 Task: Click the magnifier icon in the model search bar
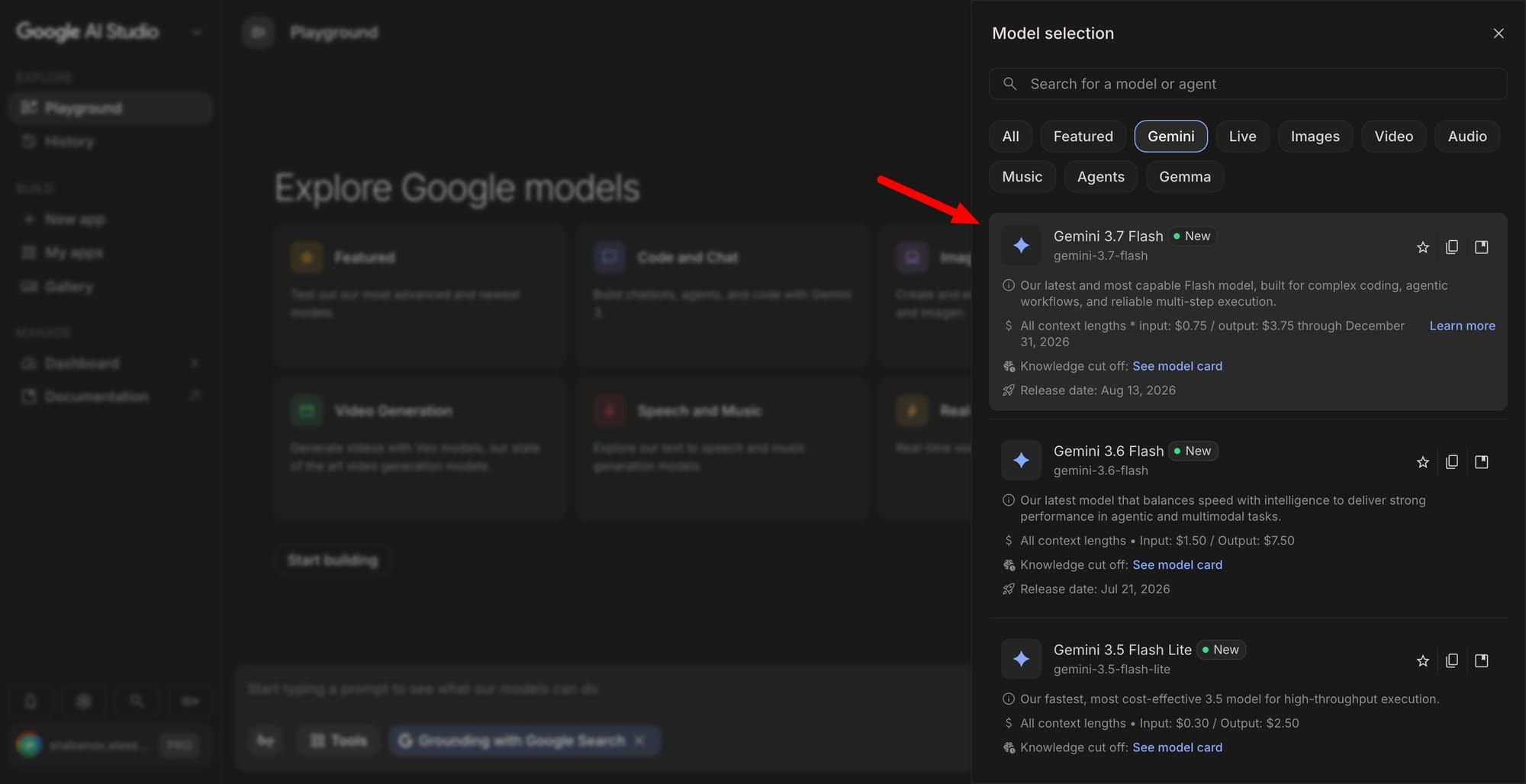(1009, 84)
